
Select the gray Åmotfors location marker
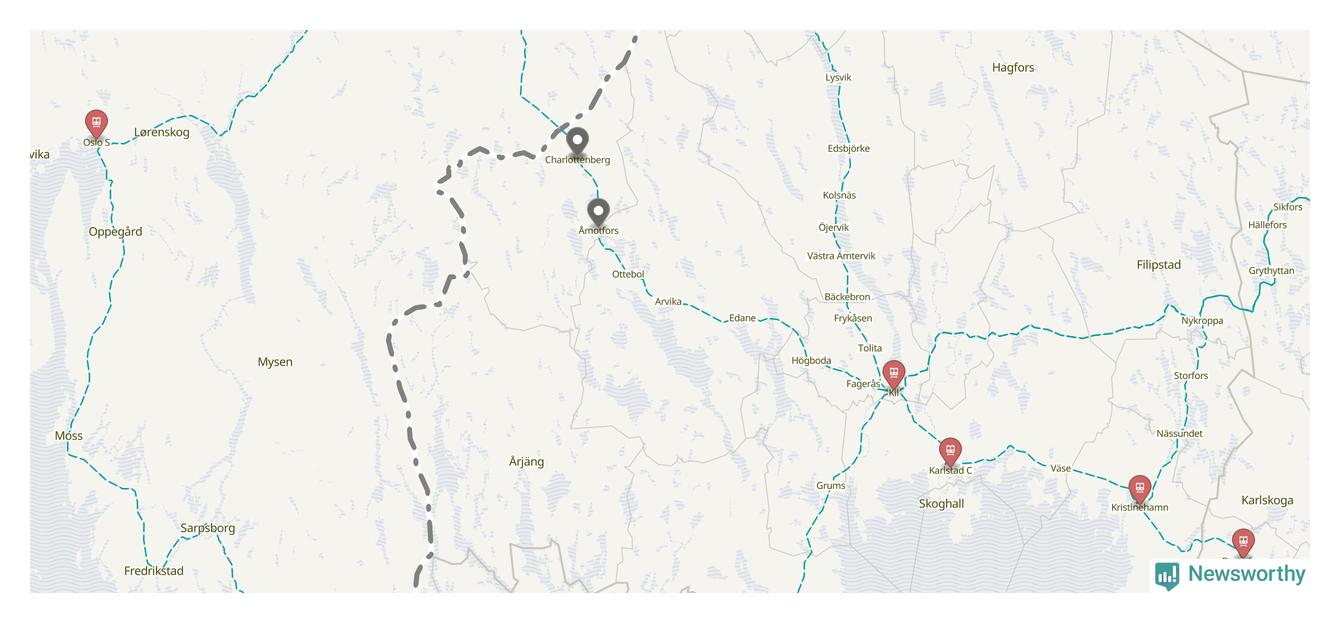598,213
